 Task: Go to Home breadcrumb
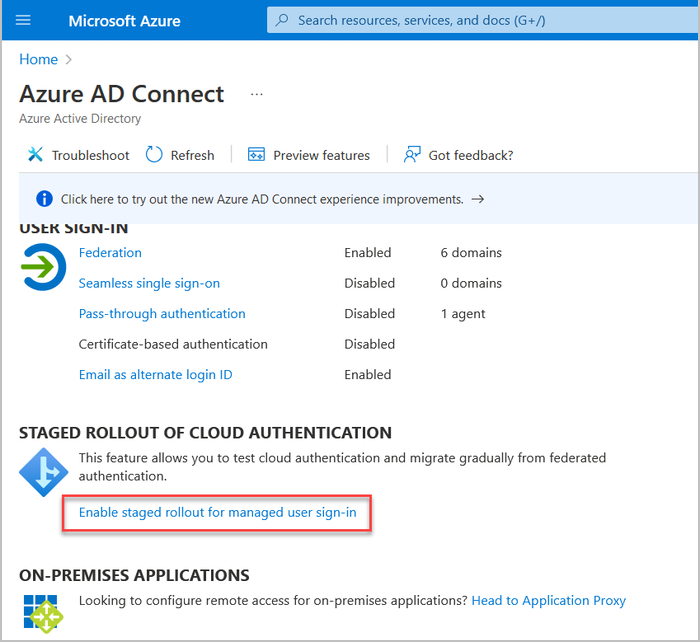coord(38,59)
